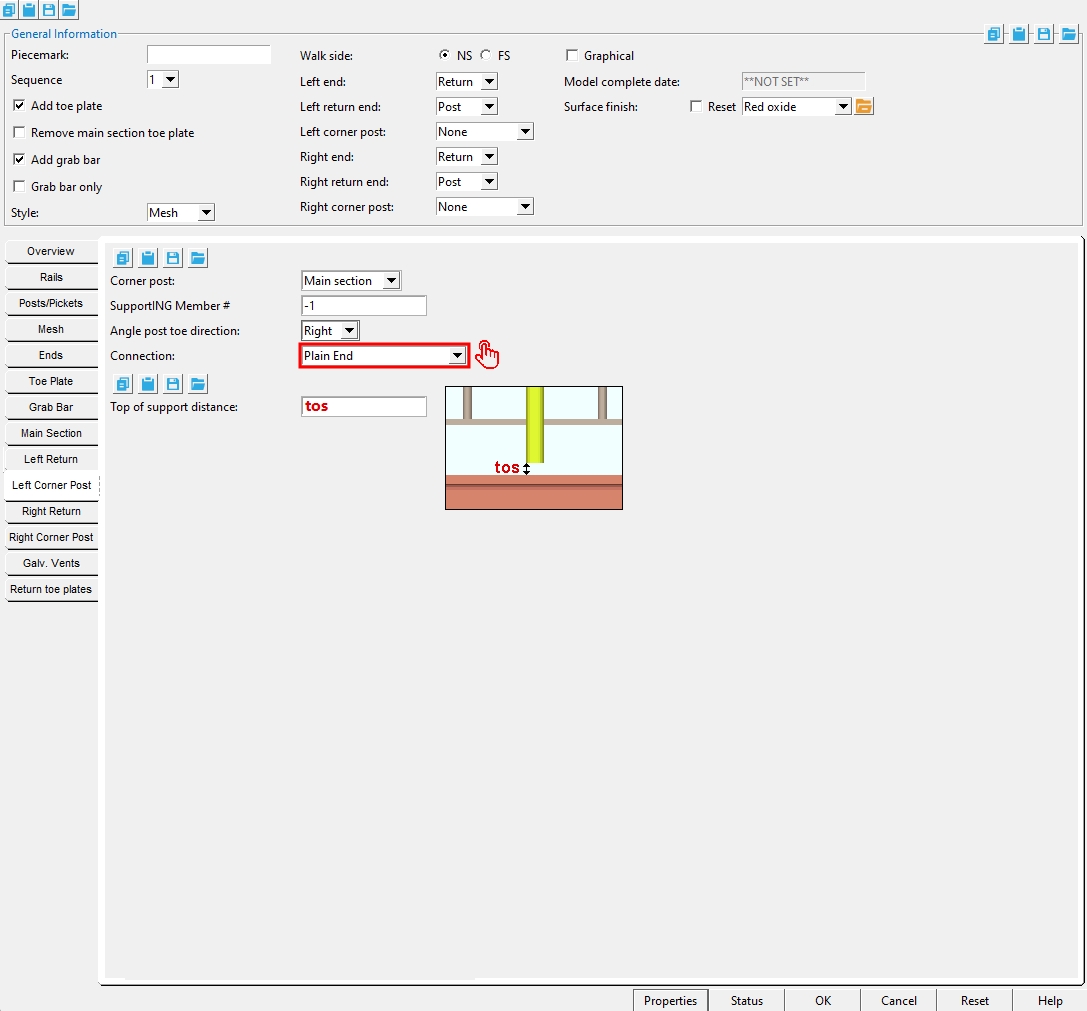Click the Cancel button
1087x1011 pixels.
click(898, 1000)
